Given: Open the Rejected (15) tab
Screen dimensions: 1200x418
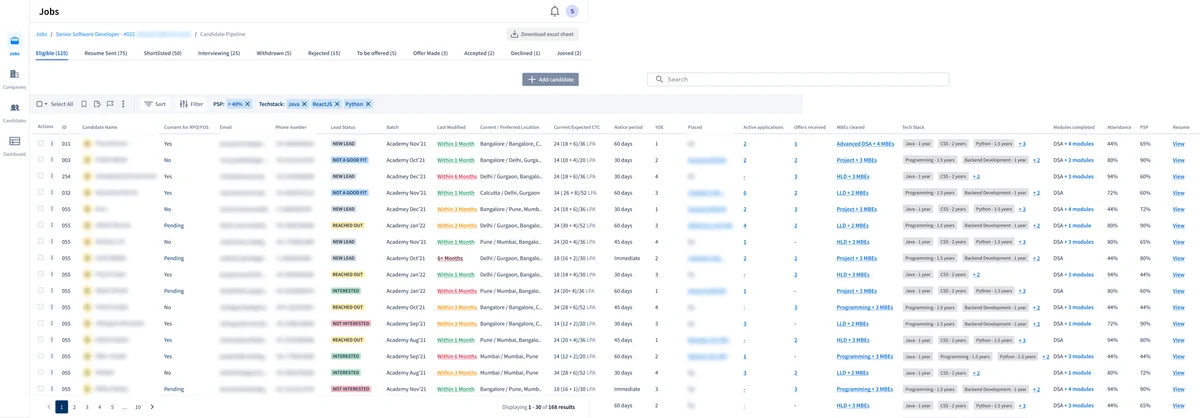Looking at the screenshot, I should 324,53.
